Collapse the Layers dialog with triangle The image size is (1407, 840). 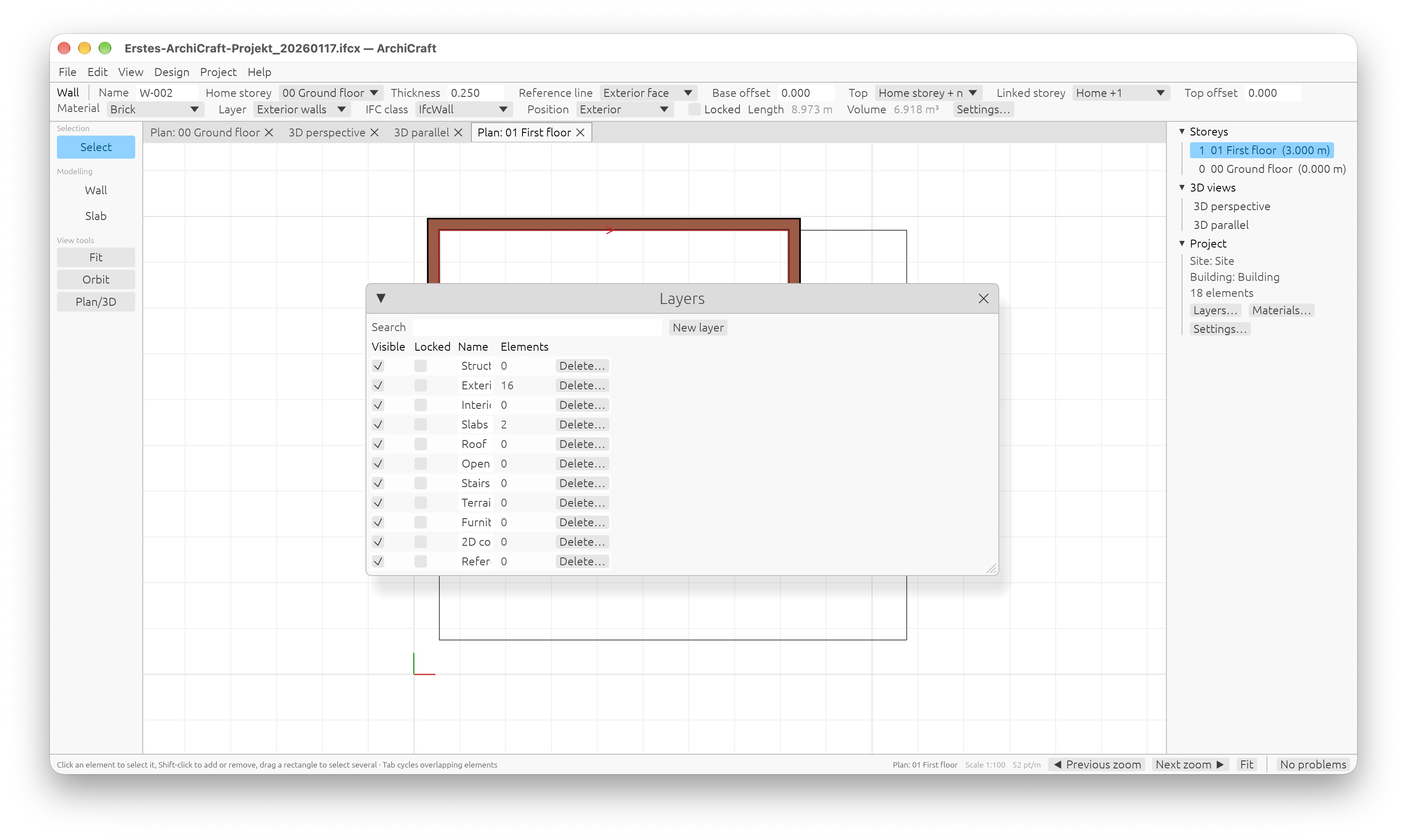coord(381,298)
